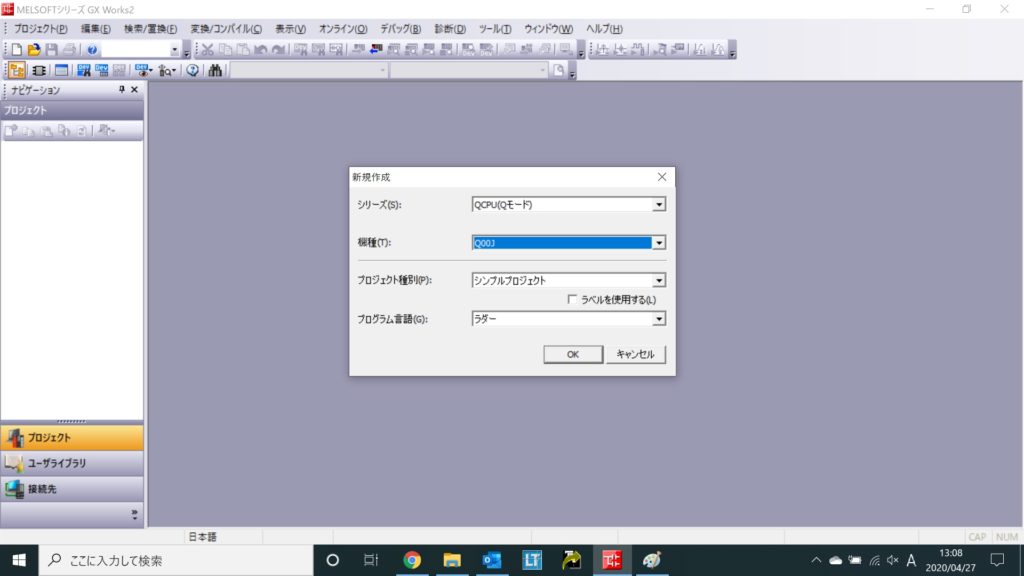The width and height of the screenshot is (1024, 576).
Task: Expand the プログラム言語 dropdown
Action: pyautogui.click(x=658, y=319)
